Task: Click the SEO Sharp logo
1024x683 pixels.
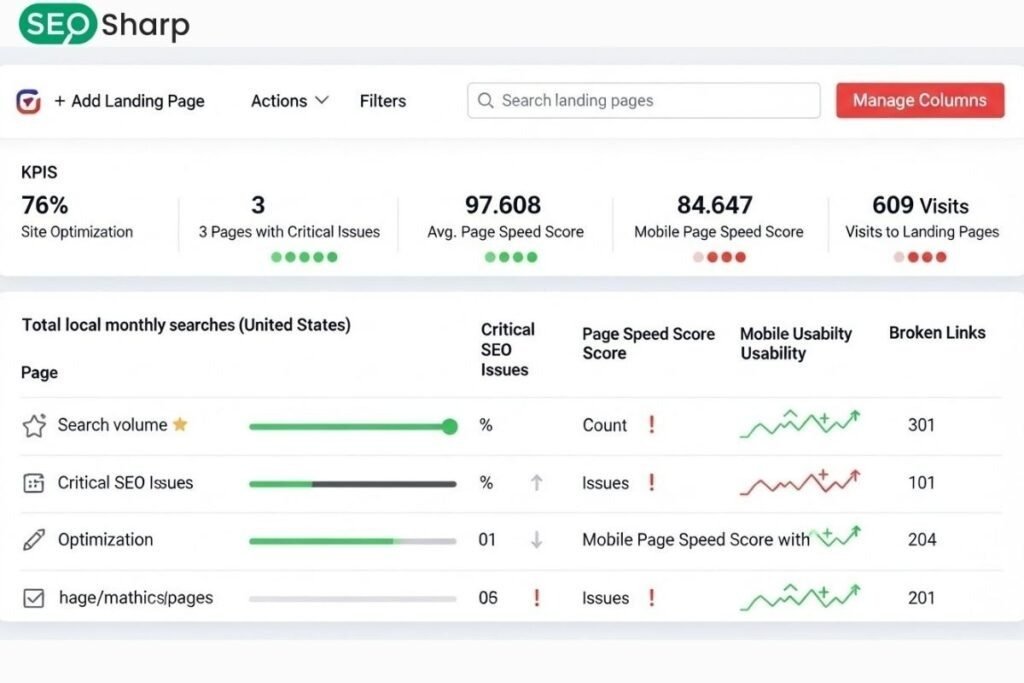Action: click(x=100, y=23)
